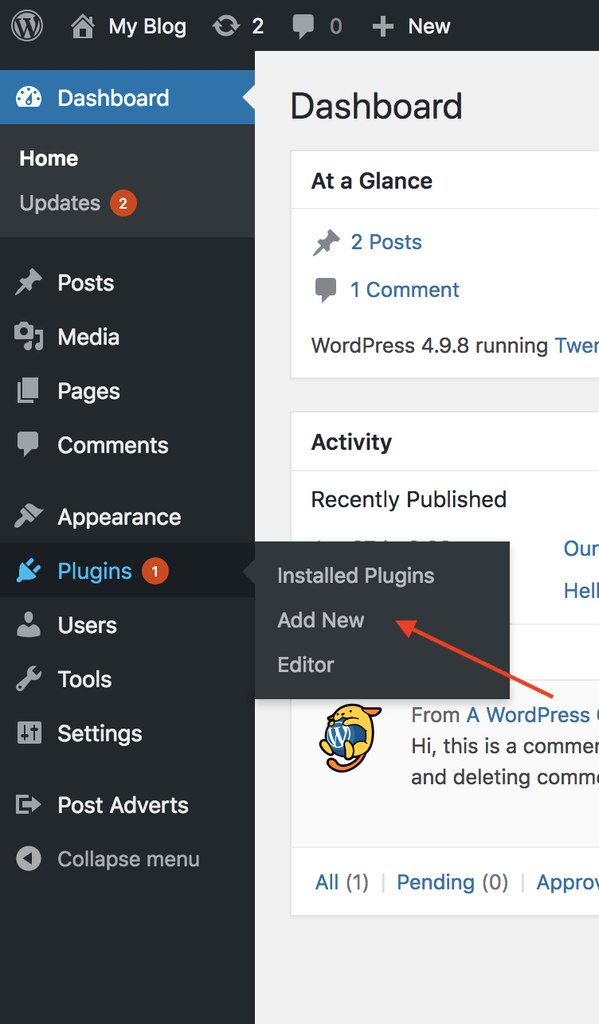Click the Appearance paintbrush icon
Viewport: 599px width, 1024px height.
pyautogui.click(x=29, y=517)
